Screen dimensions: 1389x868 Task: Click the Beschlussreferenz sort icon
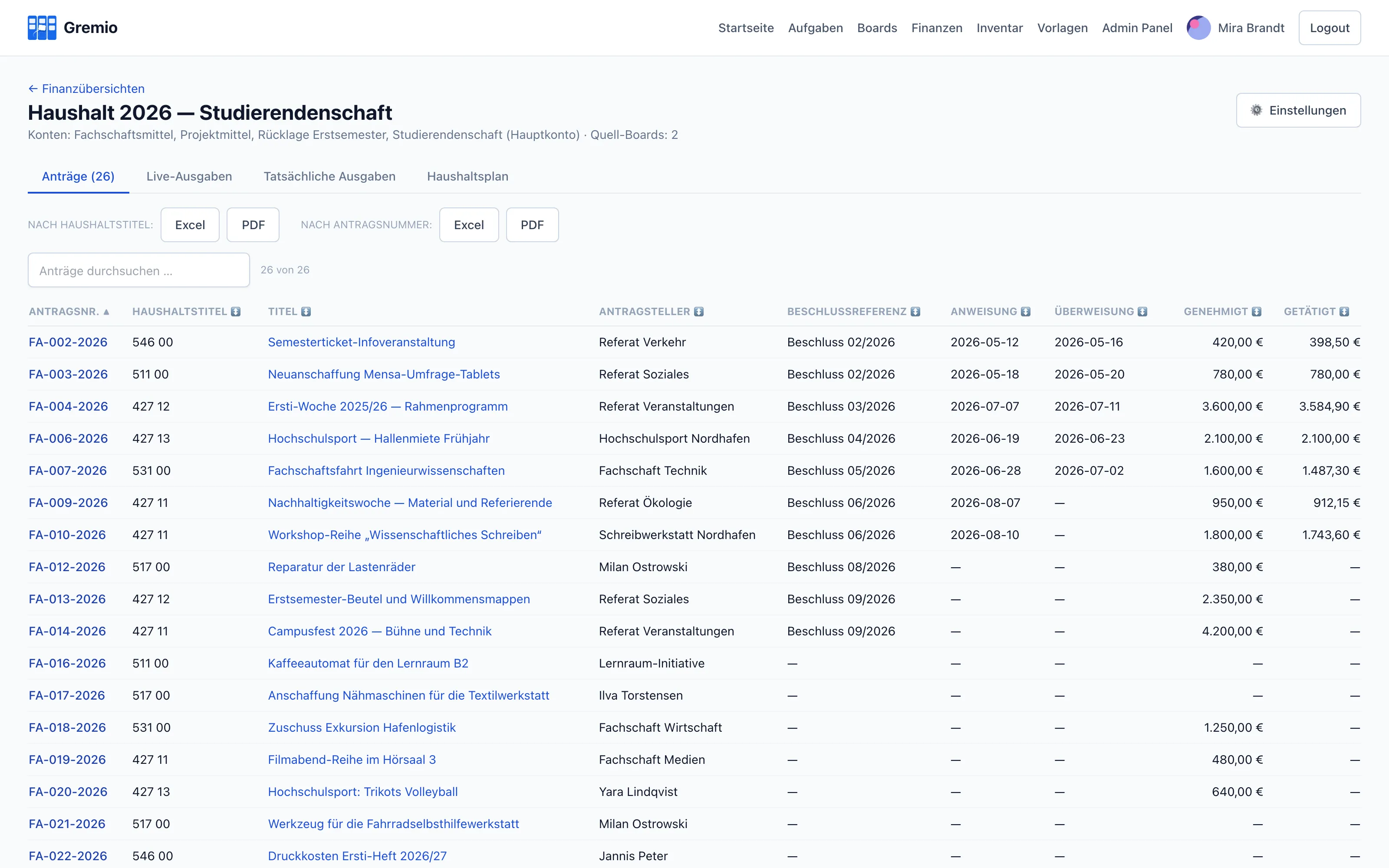[915, 312]
